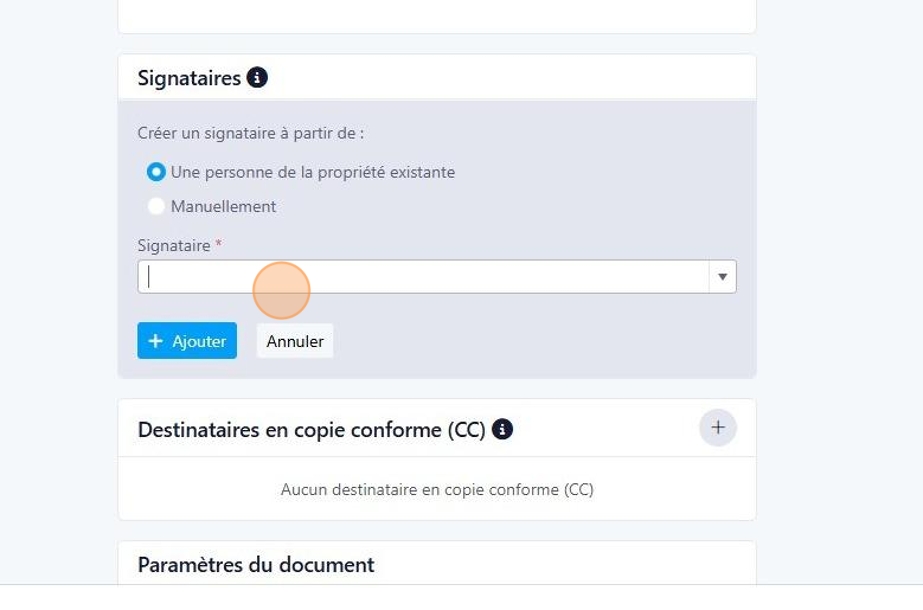Screen dimensions: 923x610
Task: Click the Signataires section heading
Action: (189, 78)
